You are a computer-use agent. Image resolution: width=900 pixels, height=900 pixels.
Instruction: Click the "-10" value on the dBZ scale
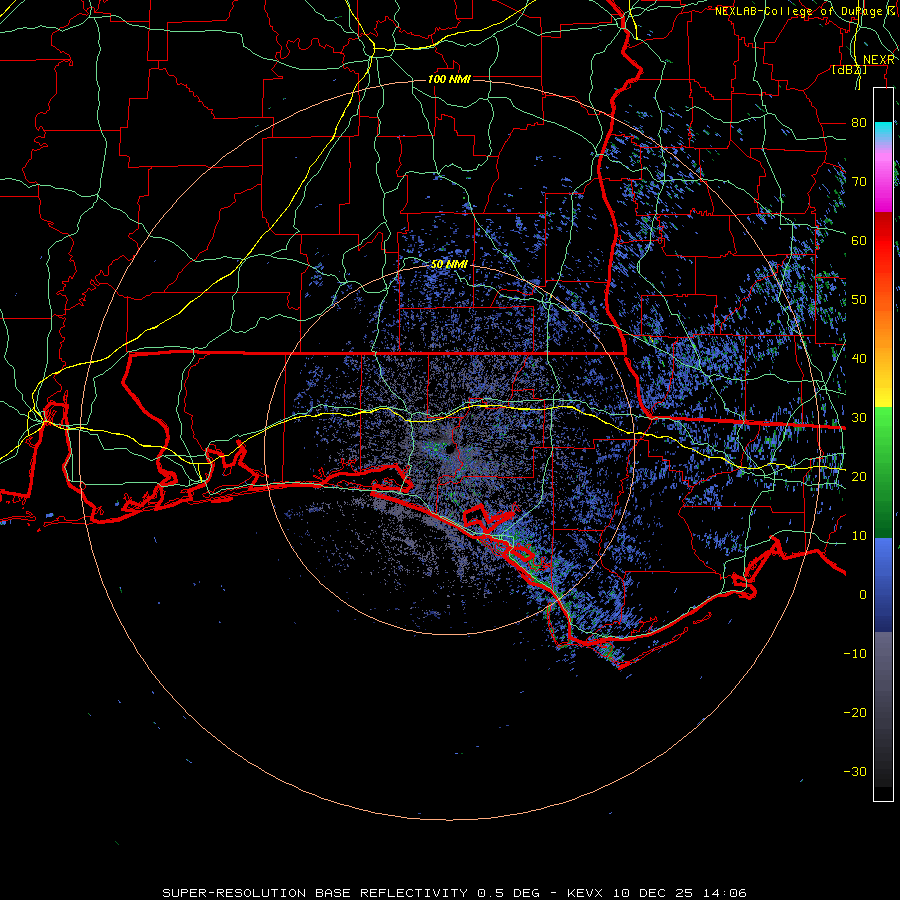click(855, 654)
